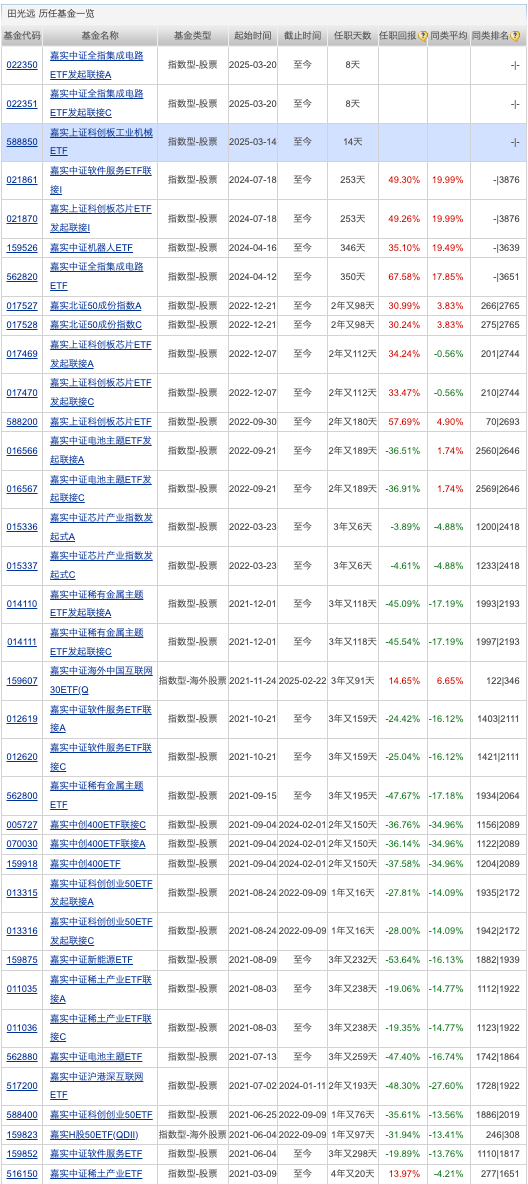Screen dimensions: 528x1184
Task: Open 嘉实中证新能源ETF fund link
Action: pos(91,960)
